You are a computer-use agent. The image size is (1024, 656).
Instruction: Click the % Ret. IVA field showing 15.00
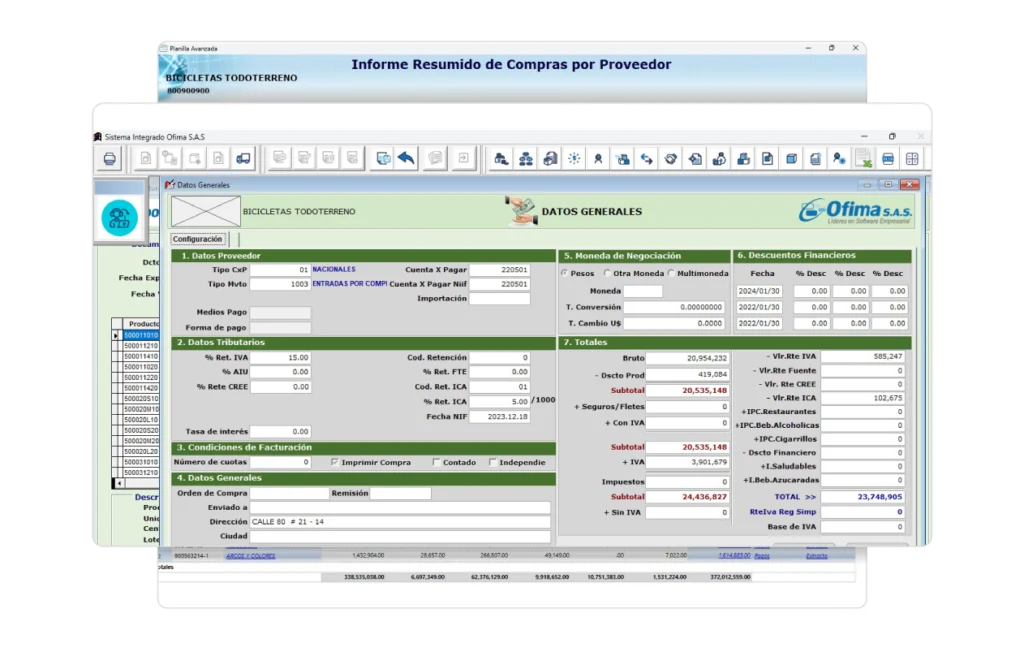[280, 357]
